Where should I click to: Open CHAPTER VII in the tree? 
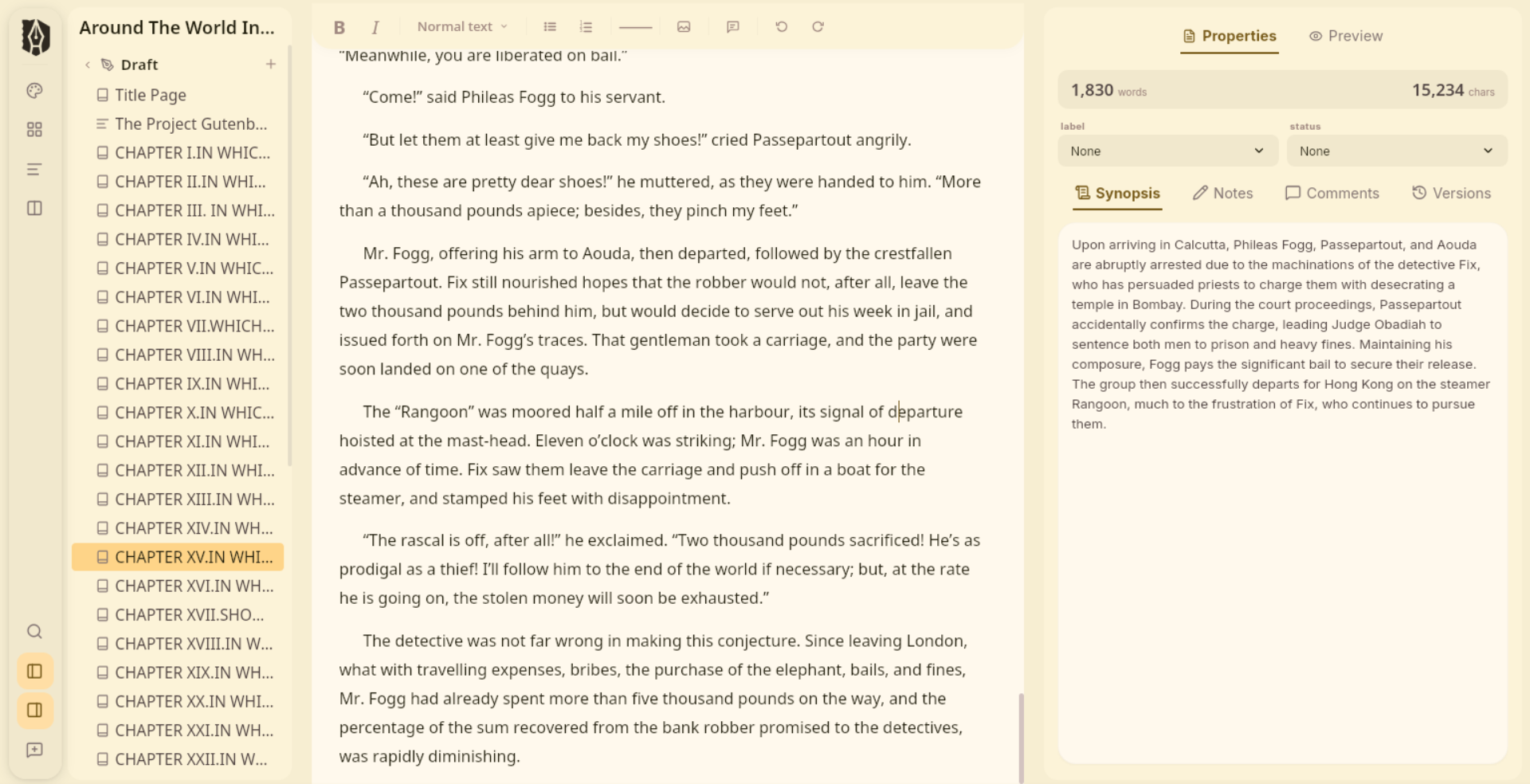tap(178, 326)
